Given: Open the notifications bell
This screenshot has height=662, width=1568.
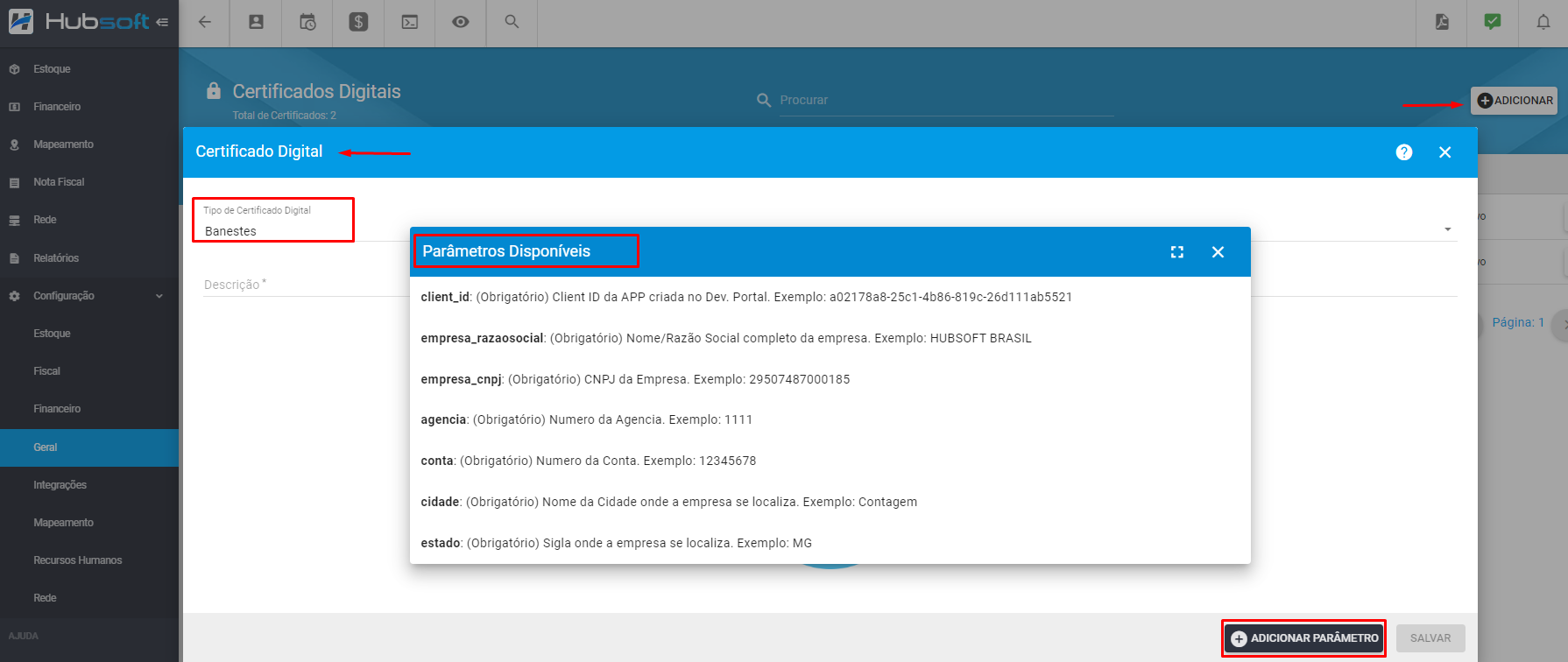Looking at the screenshot, I should tap(1543, 22).
